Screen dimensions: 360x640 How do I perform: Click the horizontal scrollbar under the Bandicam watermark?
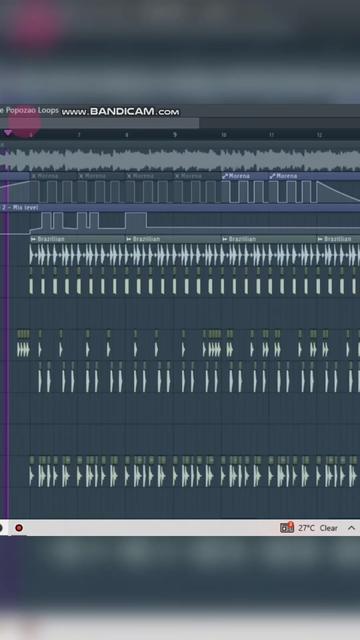(x=100, y=123)
